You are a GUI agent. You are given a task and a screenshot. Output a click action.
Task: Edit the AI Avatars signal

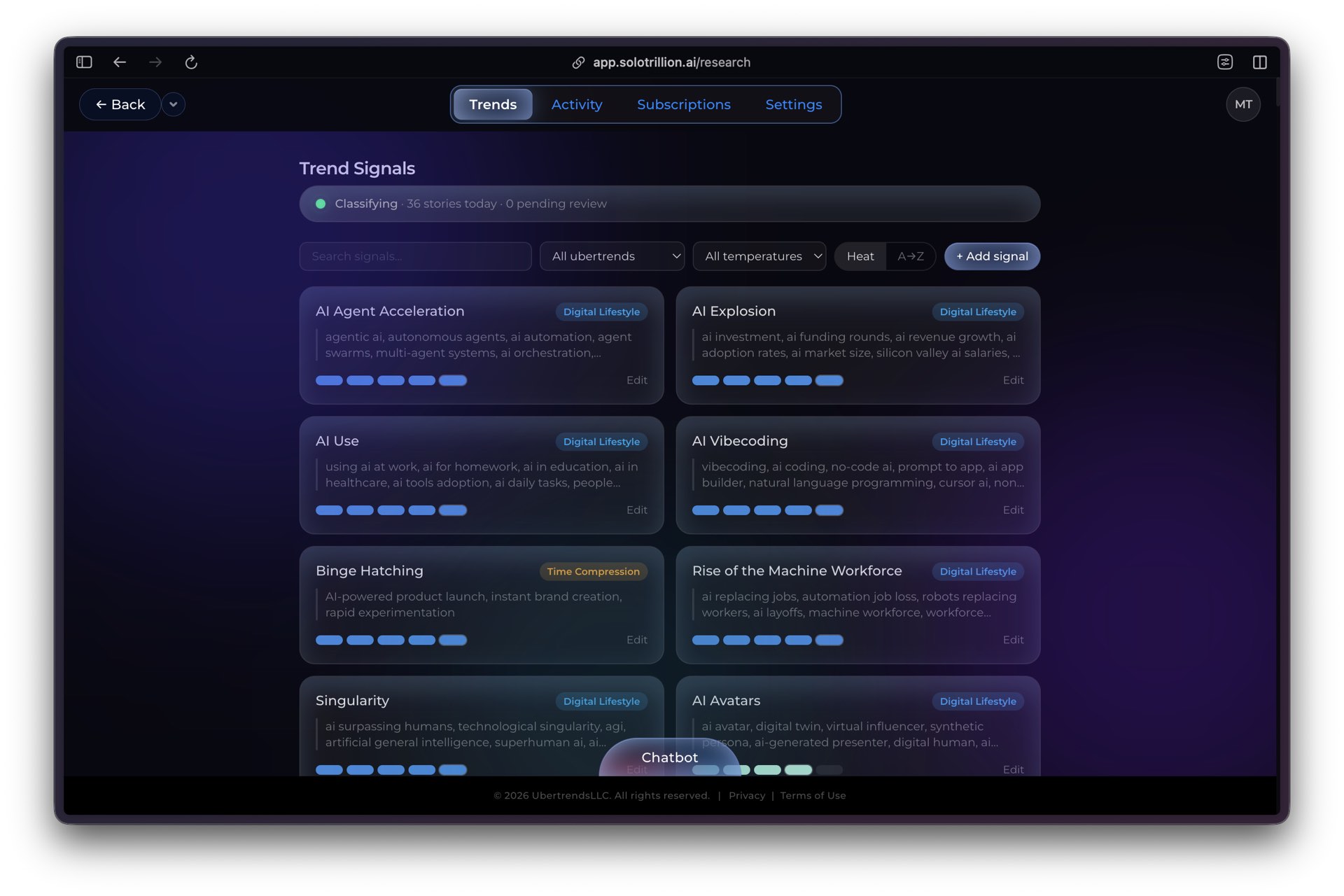1013,769
